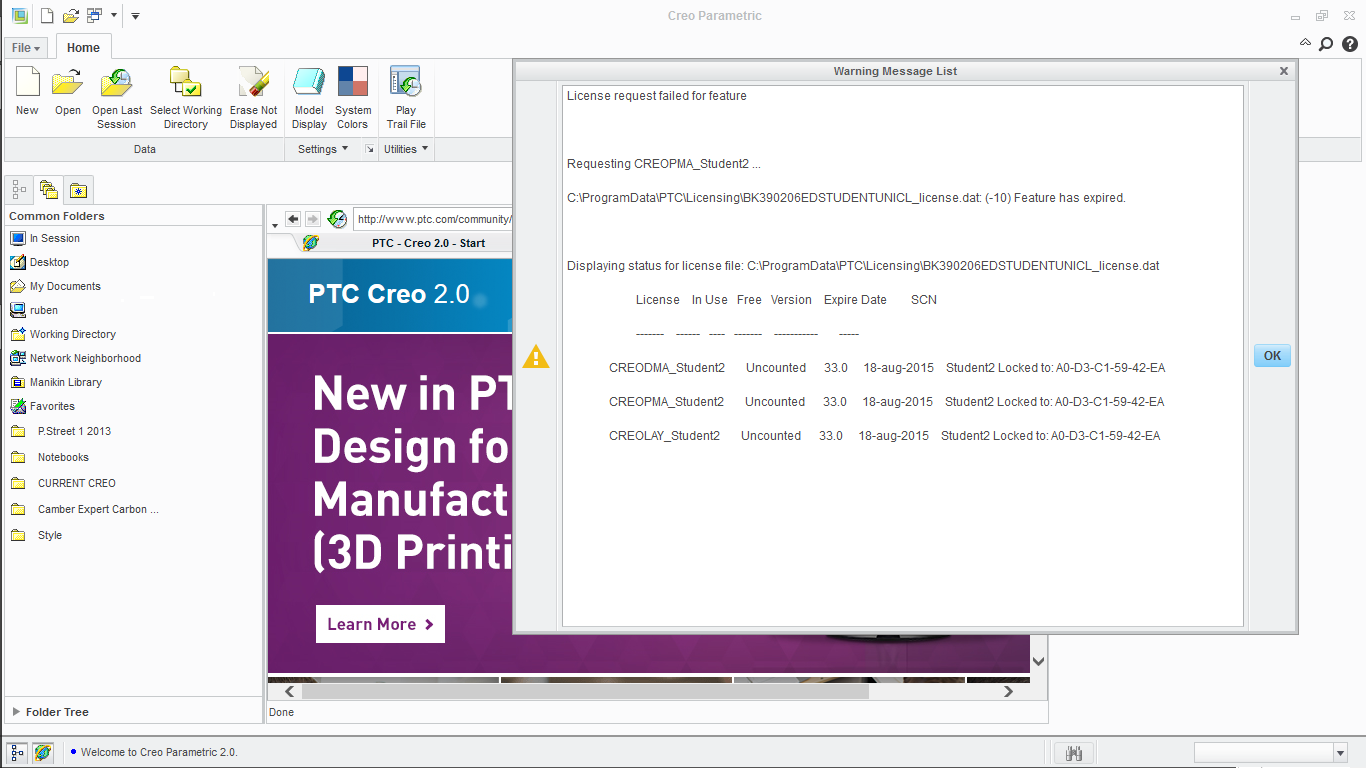1366x768 pixels.
Task: Click browser scroll left arrow
Action: [x=289, y=691]
